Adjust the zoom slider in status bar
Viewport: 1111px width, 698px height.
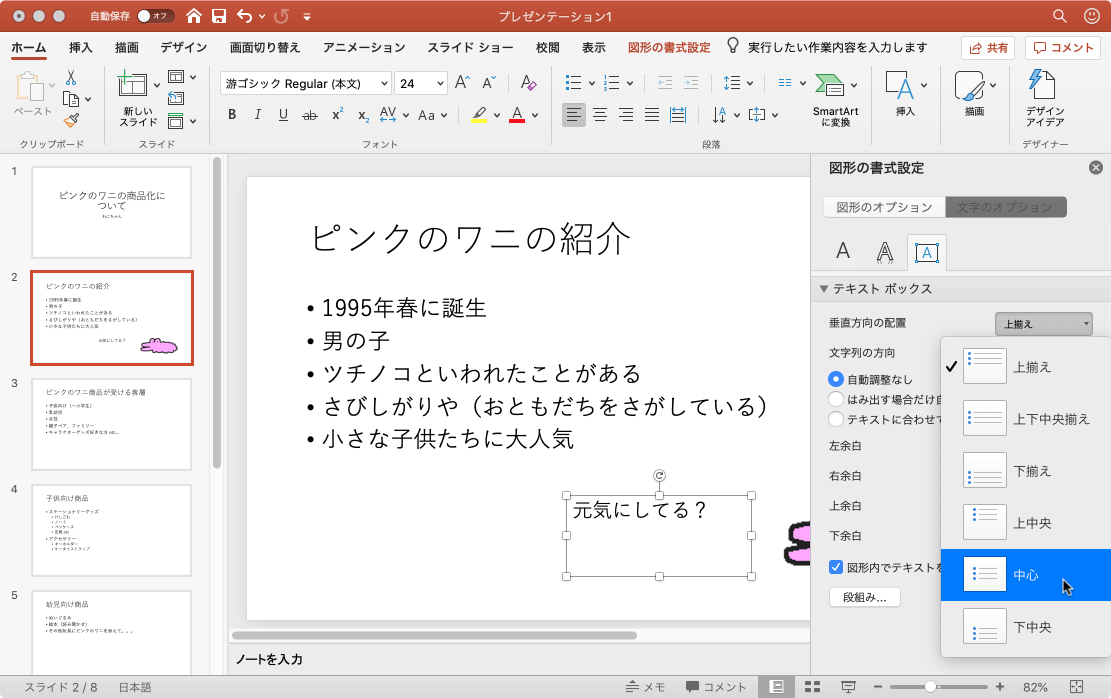click(931, 687)
